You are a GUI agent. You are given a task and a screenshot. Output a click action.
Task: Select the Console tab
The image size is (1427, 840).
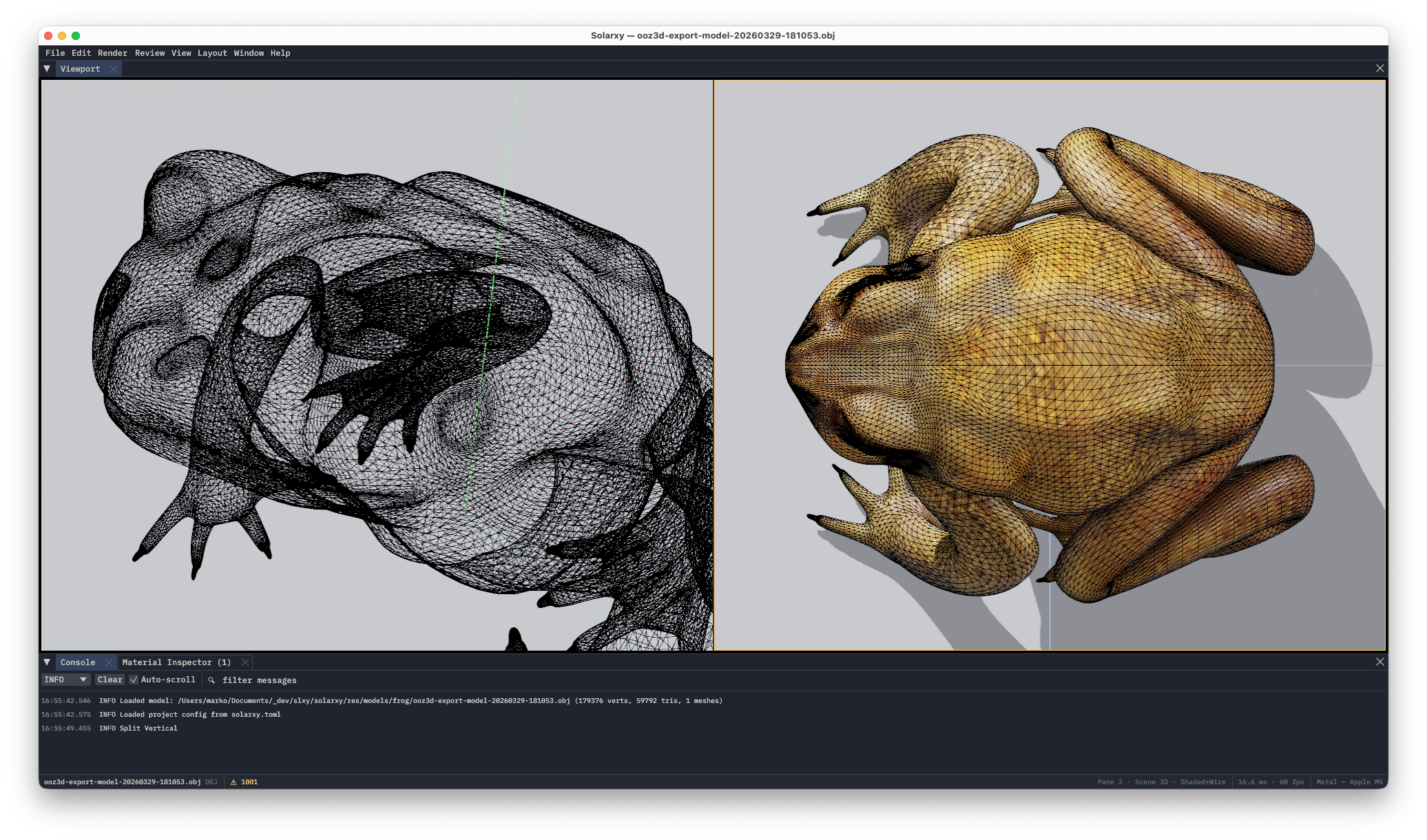[x=78, y=662]
